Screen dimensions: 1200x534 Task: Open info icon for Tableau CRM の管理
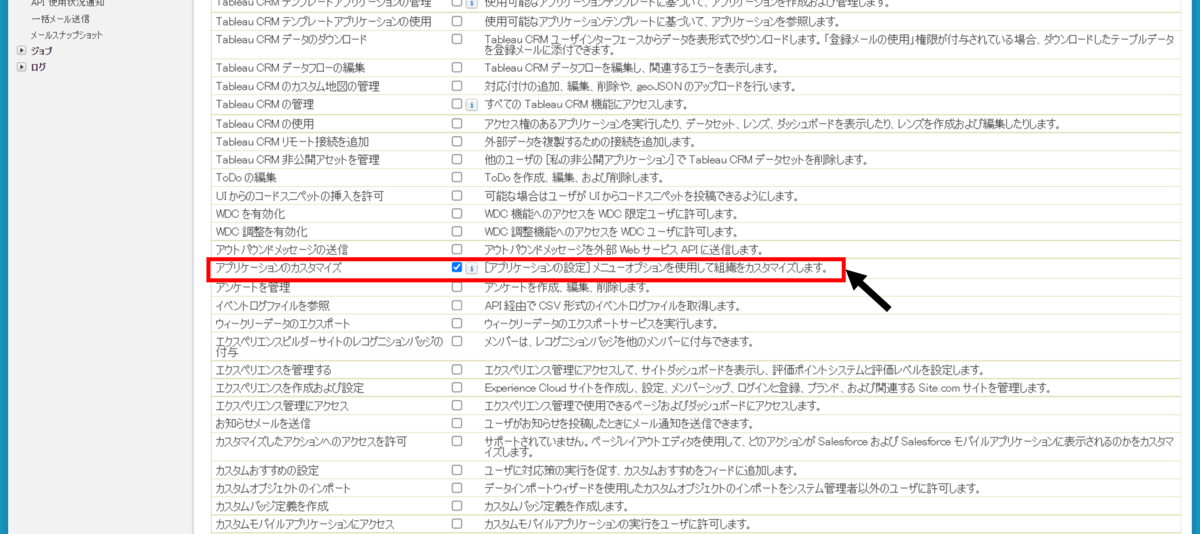click(471, 104)
